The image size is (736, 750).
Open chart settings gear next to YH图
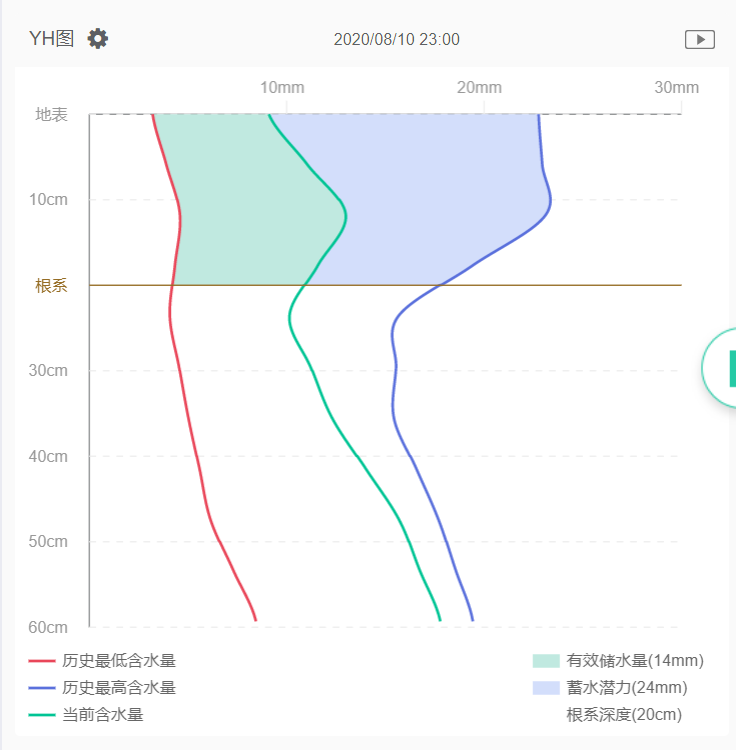coord(97,39)
